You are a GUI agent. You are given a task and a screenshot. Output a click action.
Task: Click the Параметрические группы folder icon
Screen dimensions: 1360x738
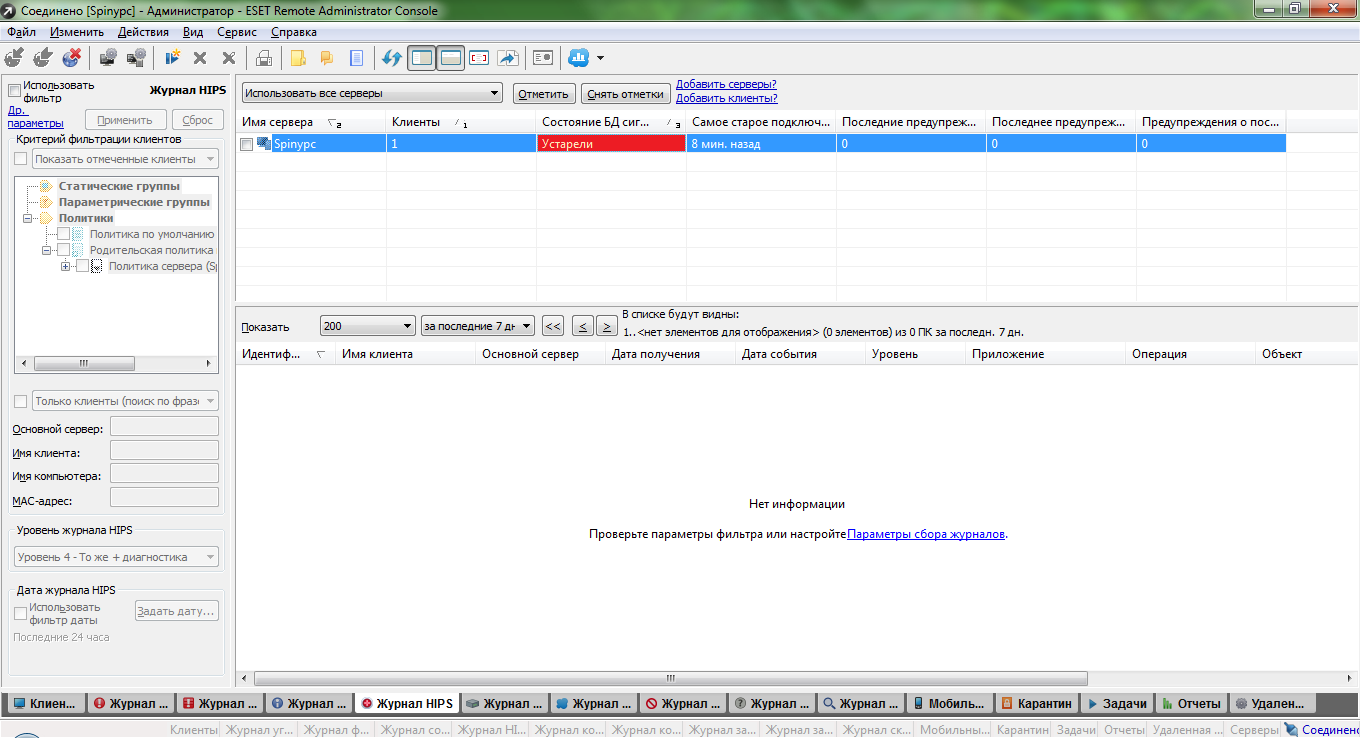(46, 202)
